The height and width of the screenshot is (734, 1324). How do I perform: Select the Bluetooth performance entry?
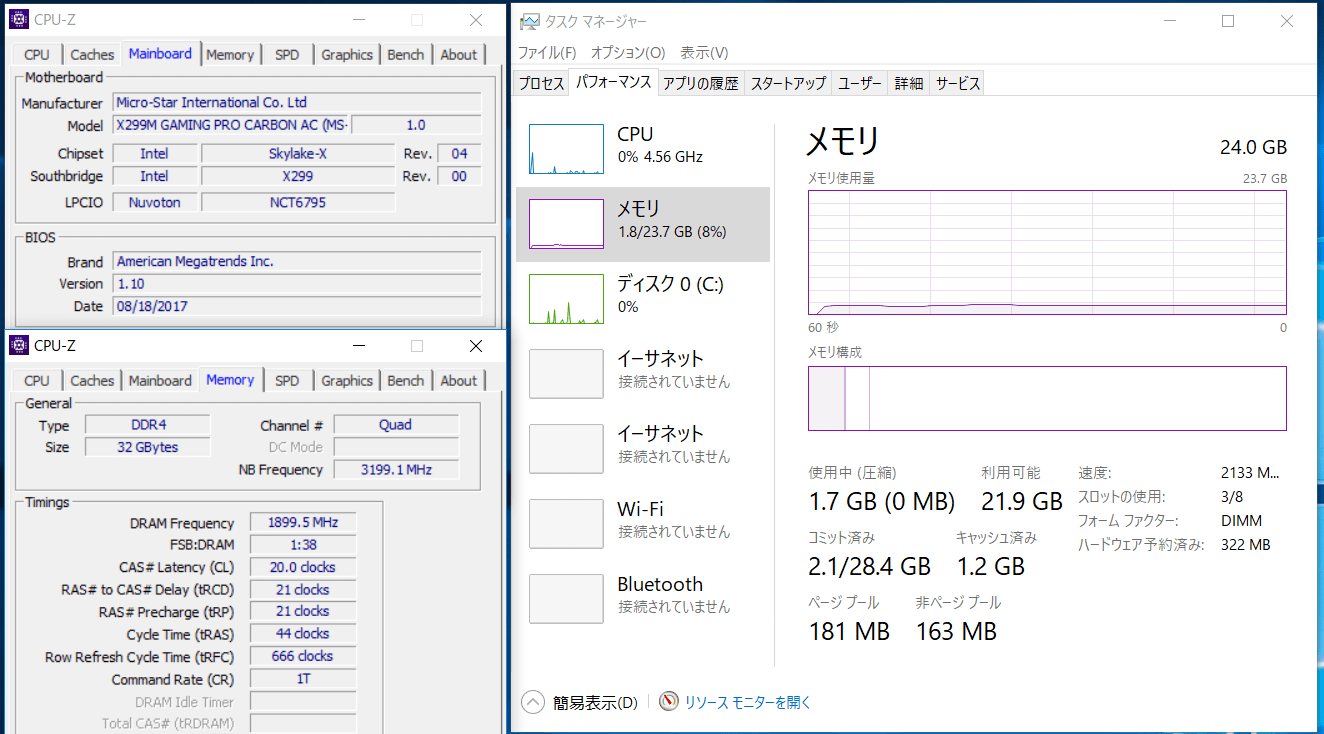click(x=643, y=599)
